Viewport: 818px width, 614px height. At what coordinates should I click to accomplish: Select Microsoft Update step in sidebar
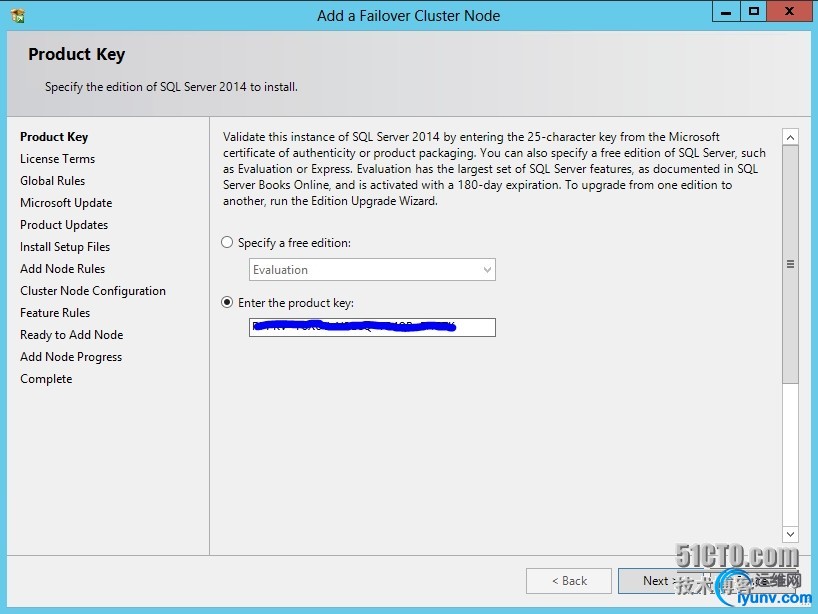(66, 202)
